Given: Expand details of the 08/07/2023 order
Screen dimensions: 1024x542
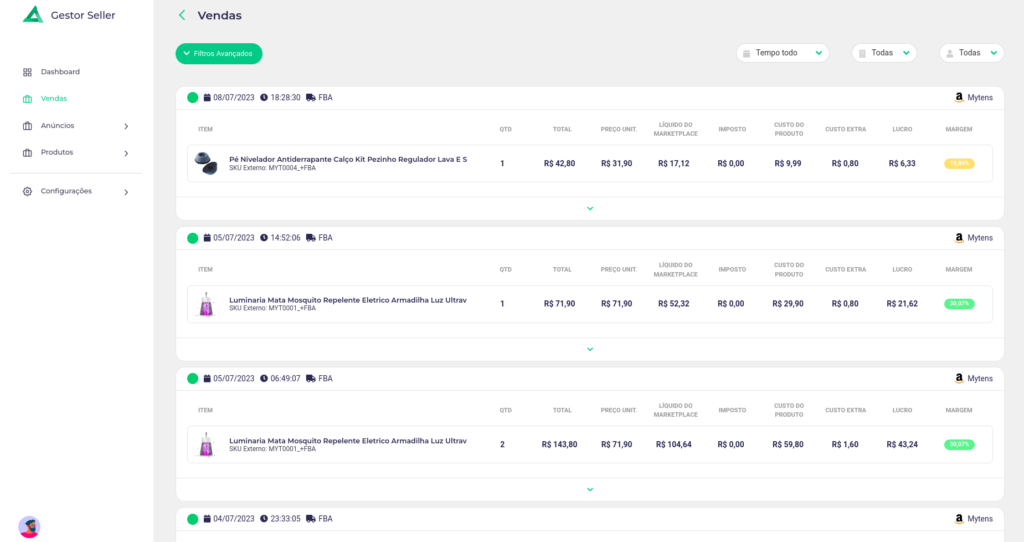Looking at the screenshot, I should (590, 209).
